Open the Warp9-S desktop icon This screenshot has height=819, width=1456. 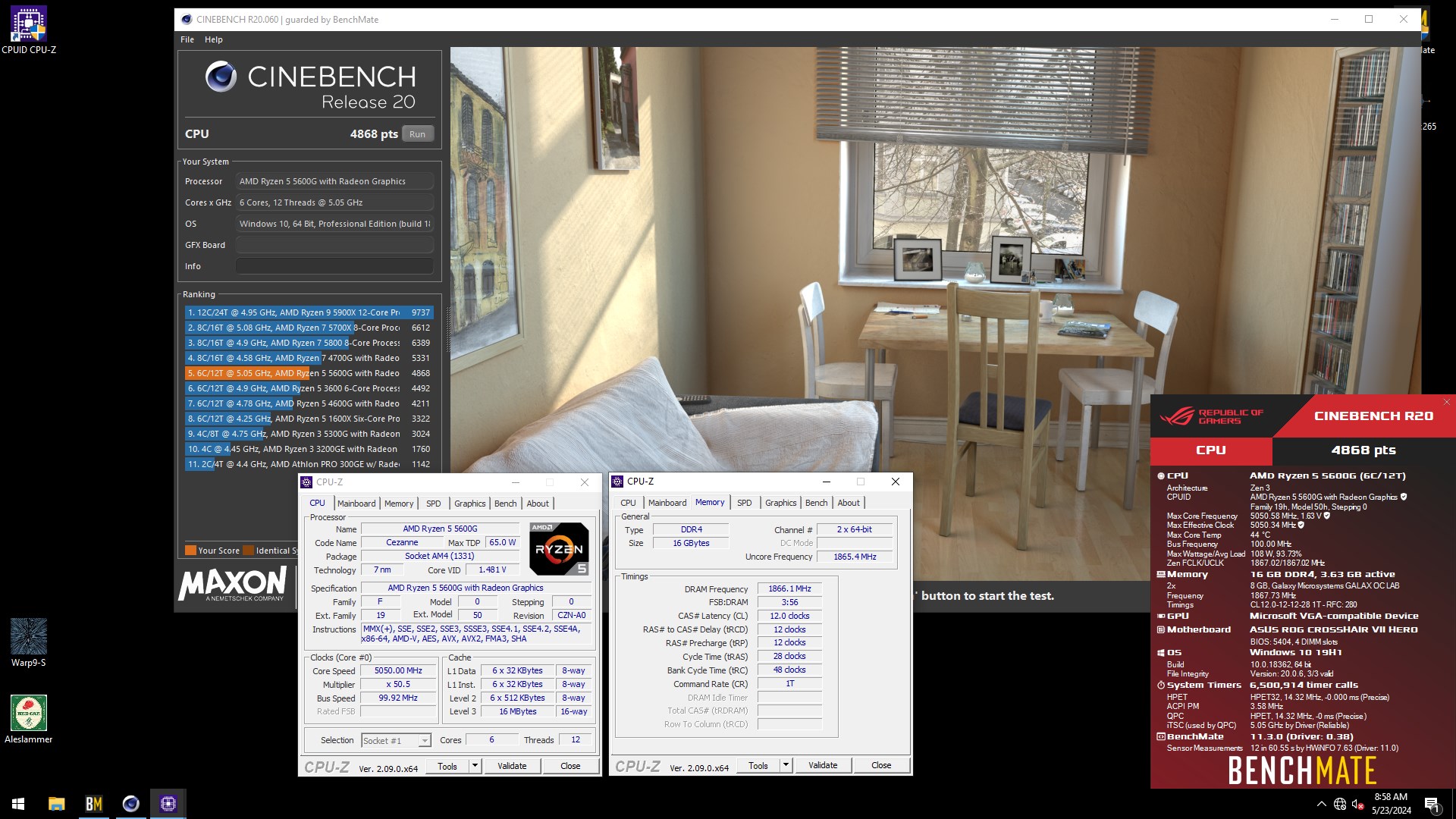29,642
